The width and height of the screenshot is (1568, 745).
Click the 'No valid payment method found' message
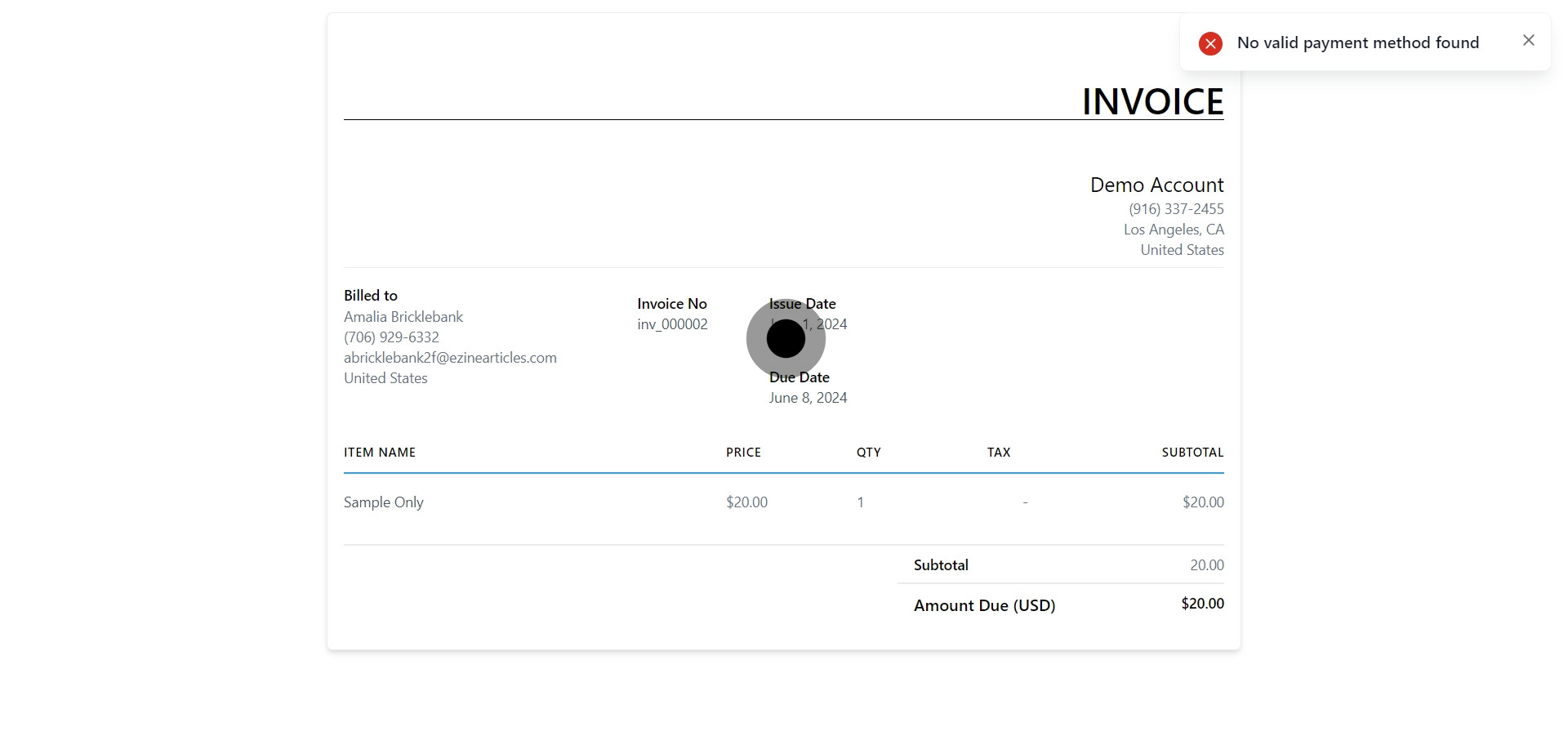pyautogui.click(x=1357, y=42)
